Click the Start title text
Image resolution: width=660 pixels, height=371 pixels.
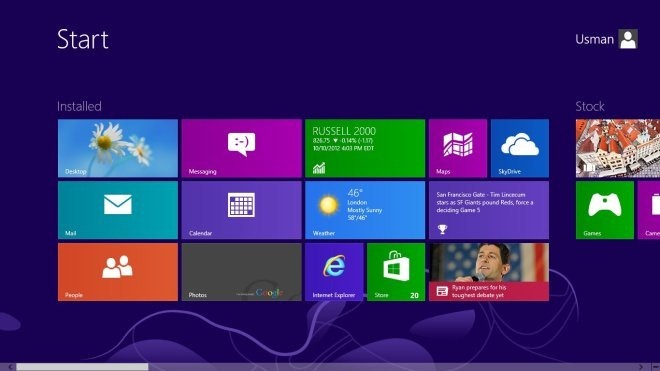83,39
